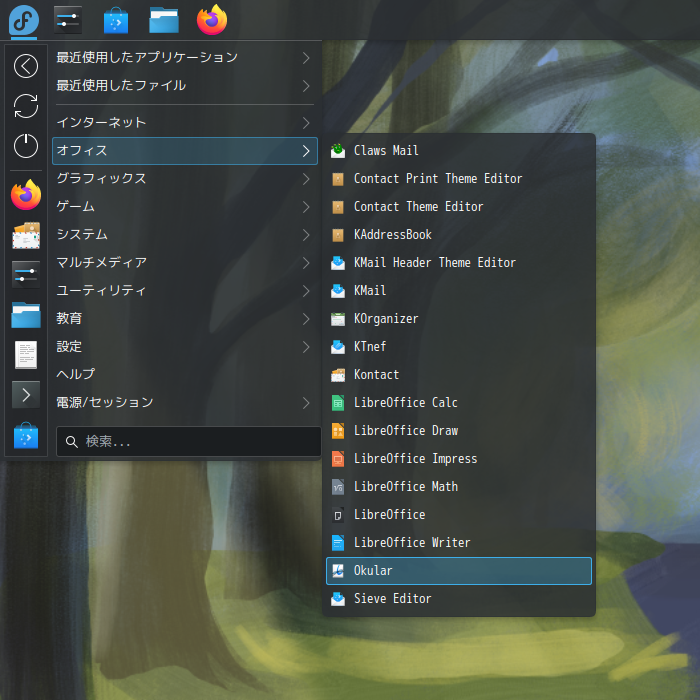Click the Claws Mail icon

338,150
